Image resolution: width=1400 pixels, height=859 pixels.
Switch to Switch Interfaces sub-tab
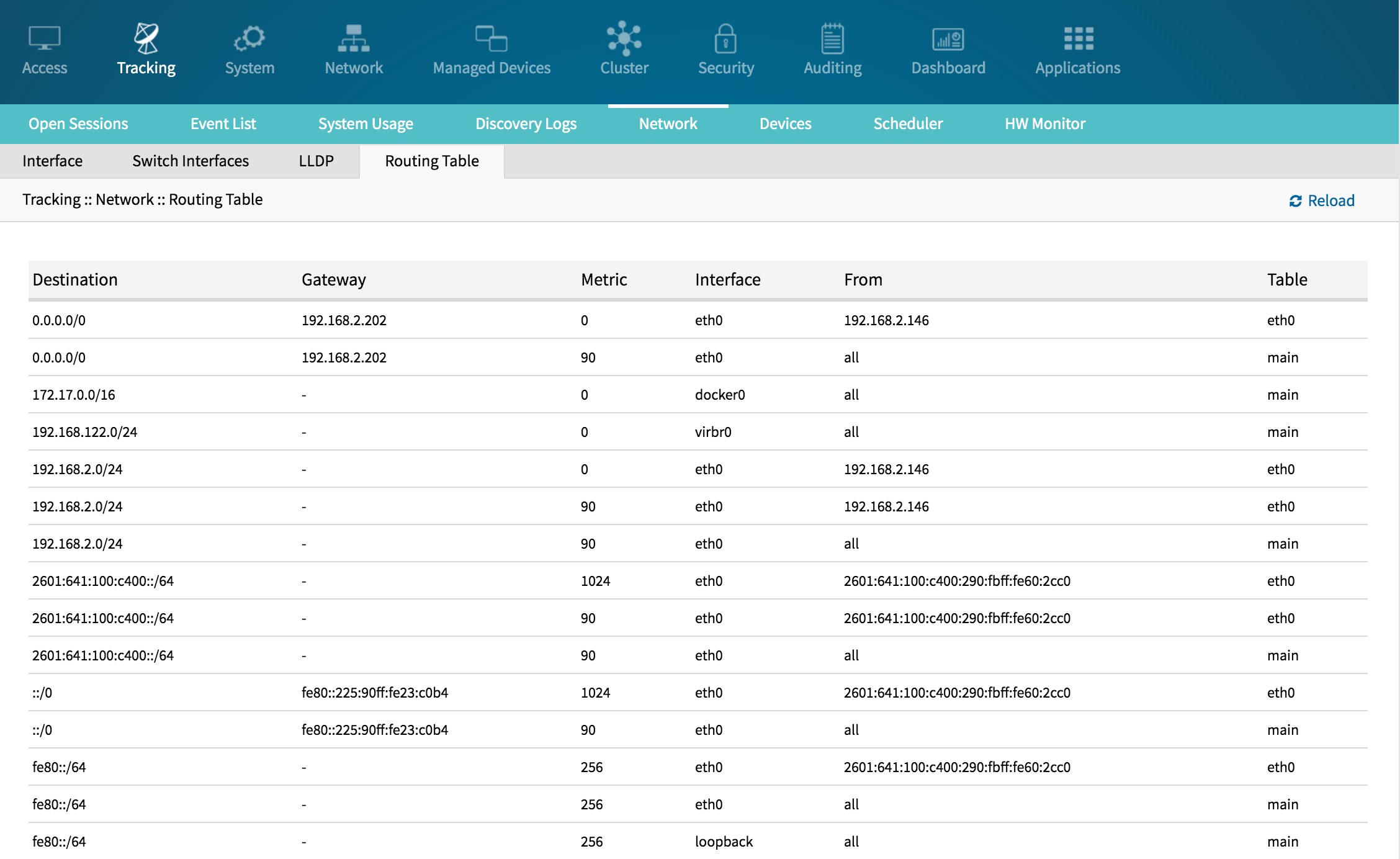coord(191,161)
